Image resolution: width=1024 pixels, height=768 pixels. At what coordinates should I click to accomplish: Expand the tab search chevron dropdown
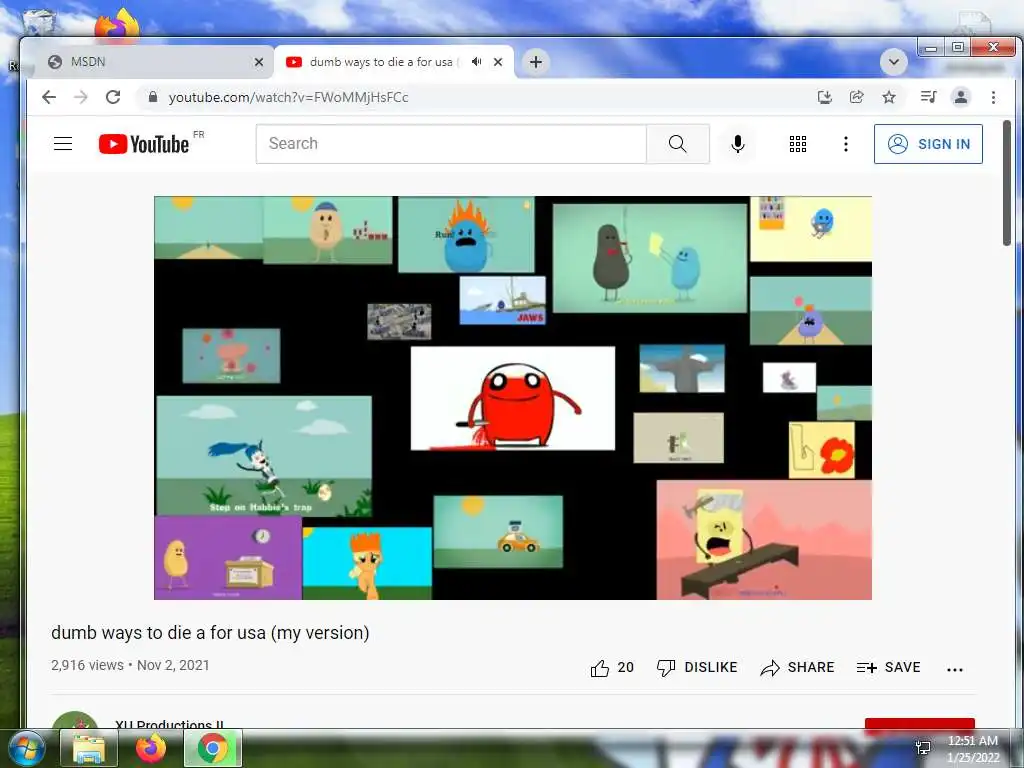click(x=893, y=62)
